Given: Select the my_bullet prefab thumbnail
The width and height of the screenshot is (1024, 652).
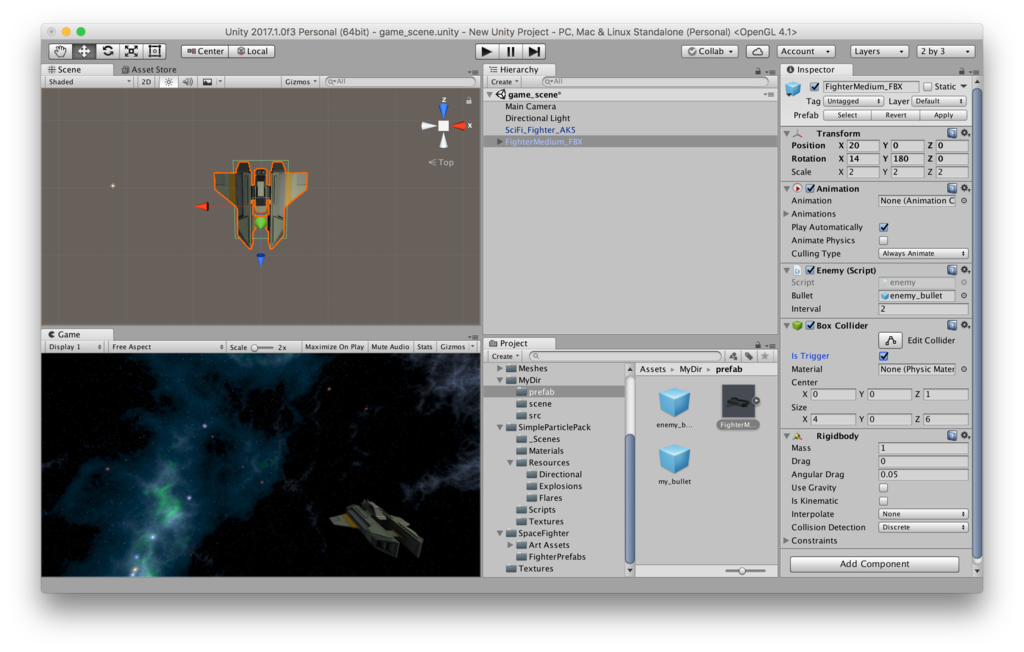Looking at the screenshot, I should [675, 459].
